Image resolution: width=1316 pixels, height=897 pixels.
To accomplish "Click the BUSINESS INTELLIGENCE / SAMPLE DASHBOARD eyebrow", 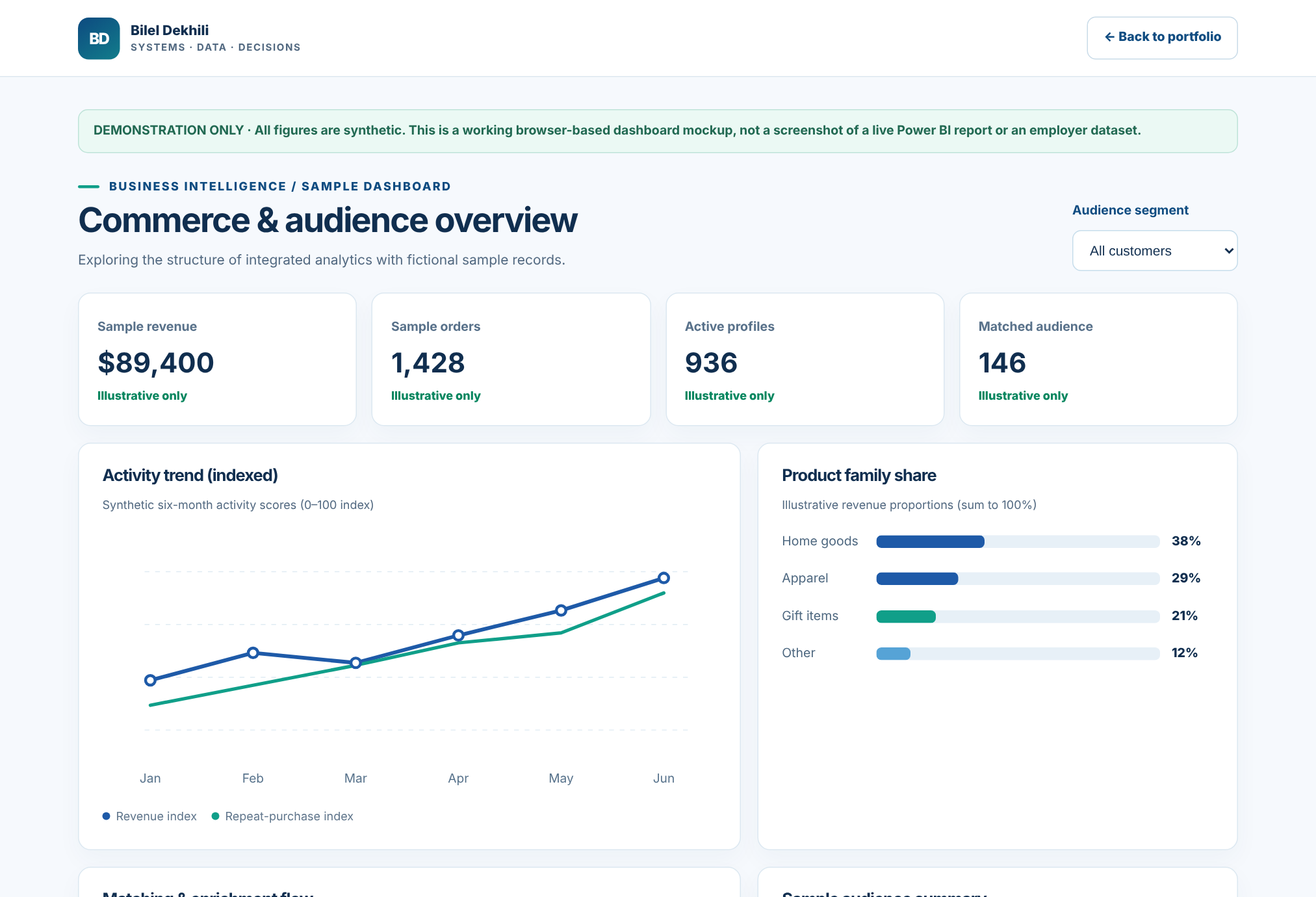I will tap(279, 187).
